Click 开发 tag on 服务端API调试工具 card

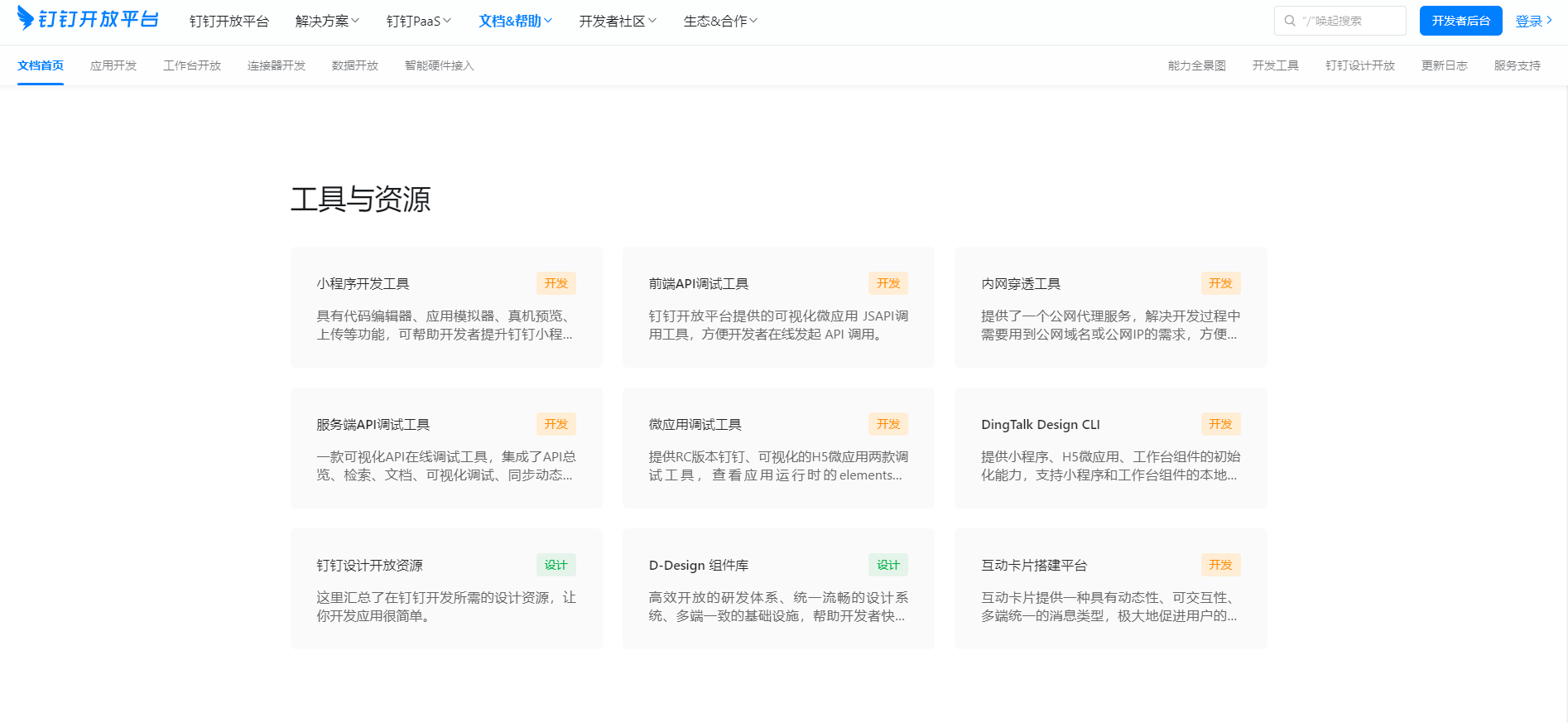click(556, 424)
